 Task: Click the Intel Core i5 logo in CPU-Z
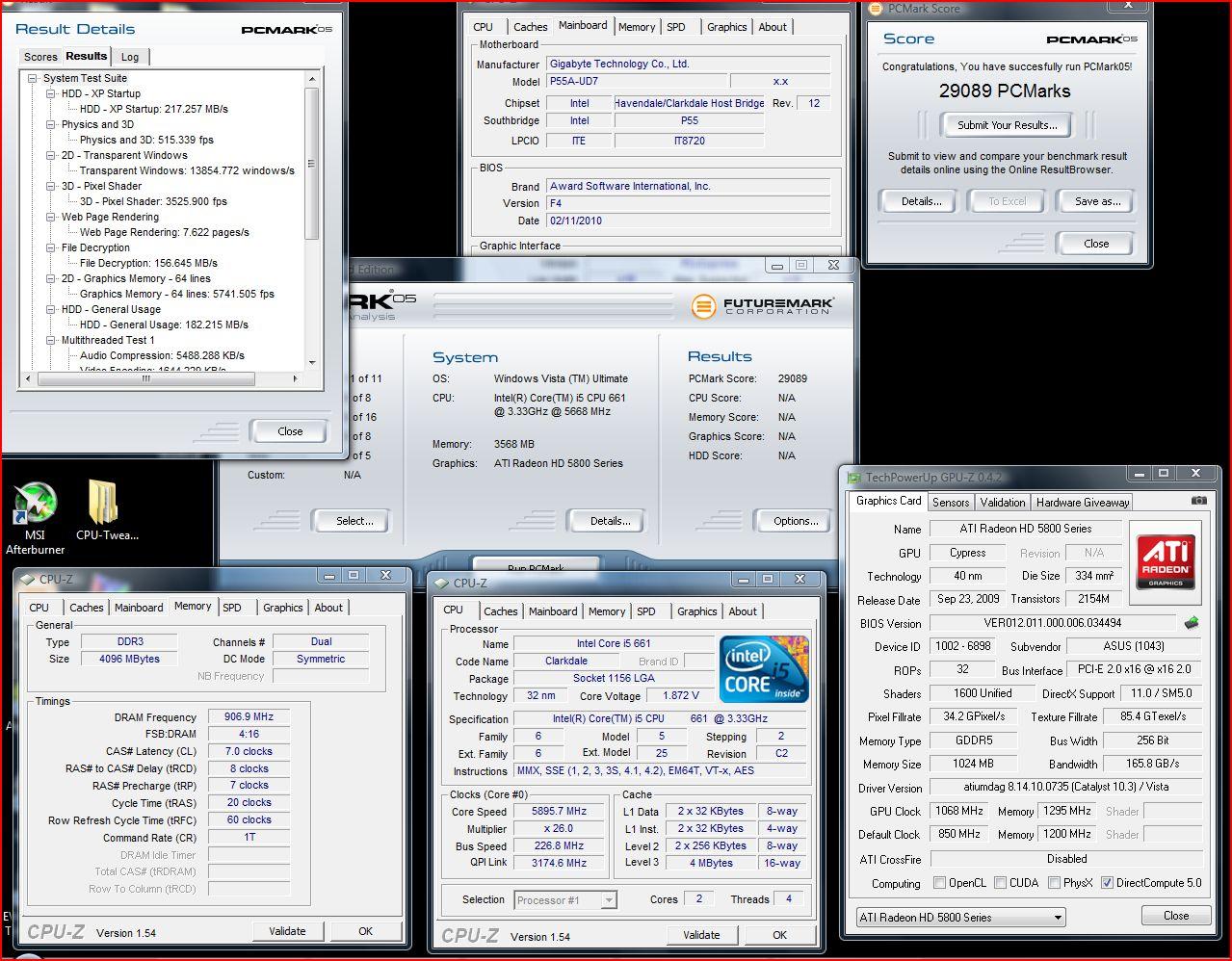tap(764, 669)
